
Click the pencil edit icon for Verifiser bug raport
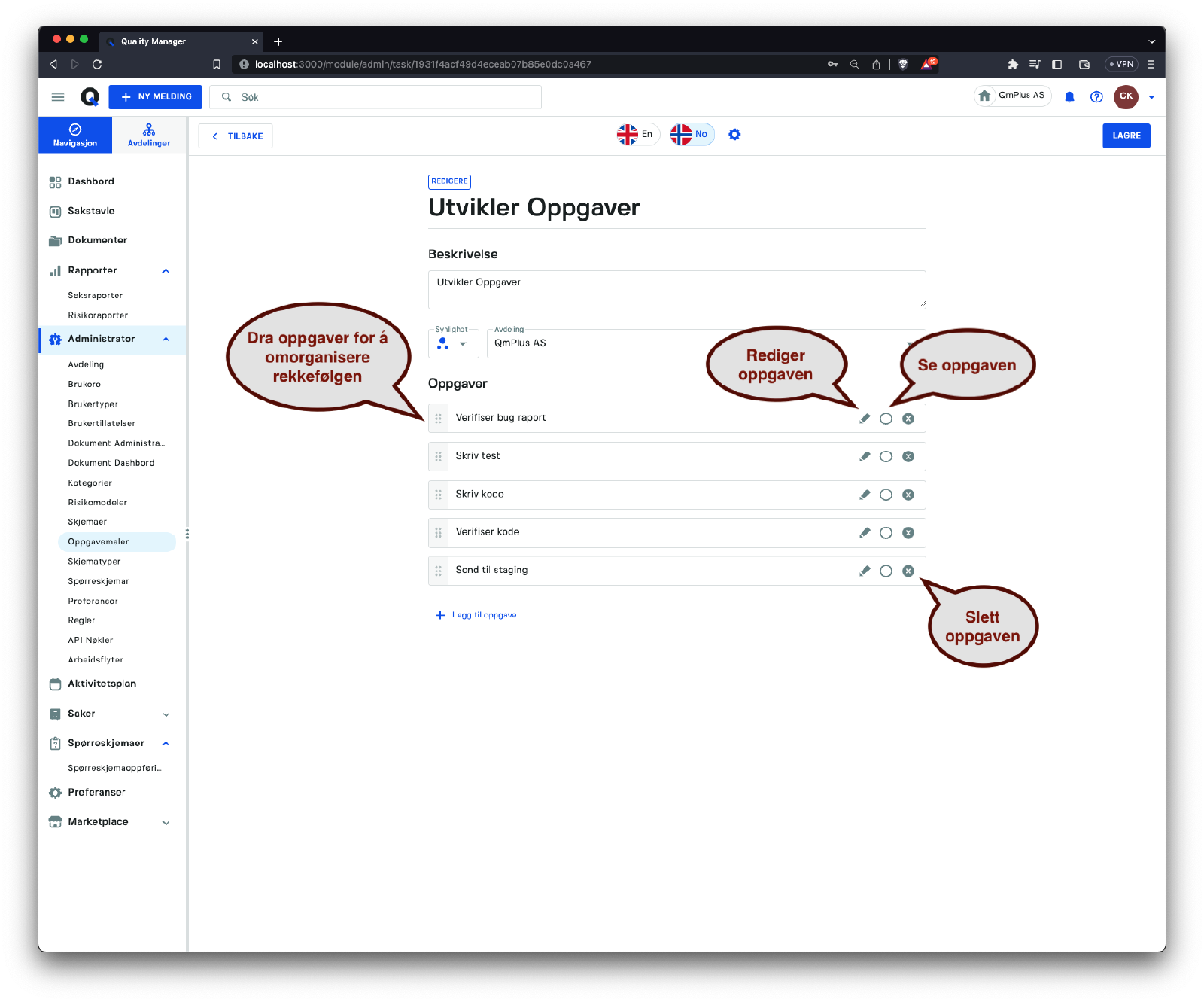(865, 419)
